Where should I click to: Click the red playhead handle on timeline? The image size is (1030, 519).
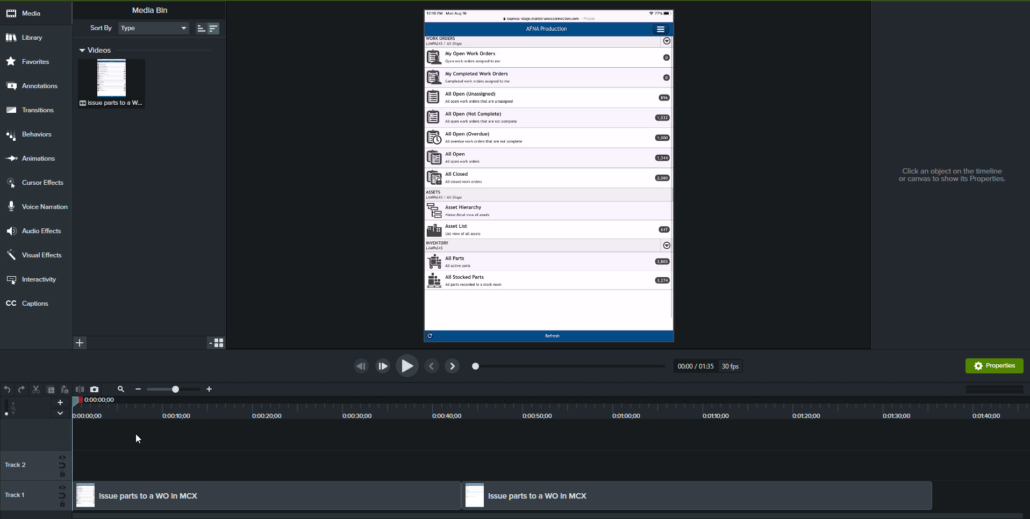tap(80, 399)
